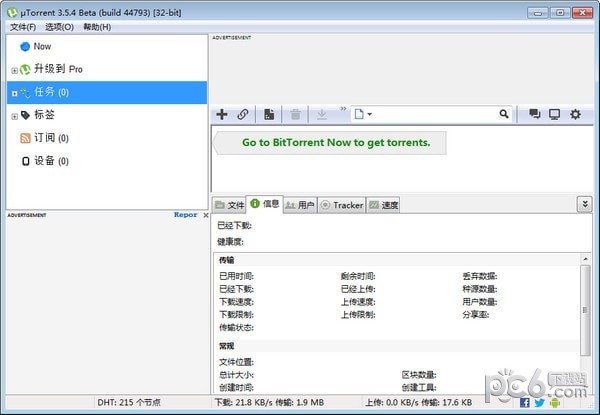Expand the 标签 tree node
The width and height of the screenshot is (600, 415).
click(14, 115)
